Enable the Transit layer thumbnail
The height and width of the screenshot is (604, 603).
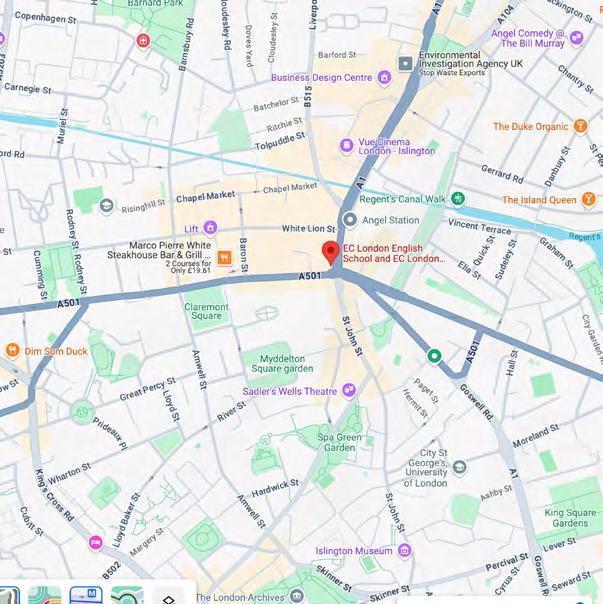[x=86, y=596]
